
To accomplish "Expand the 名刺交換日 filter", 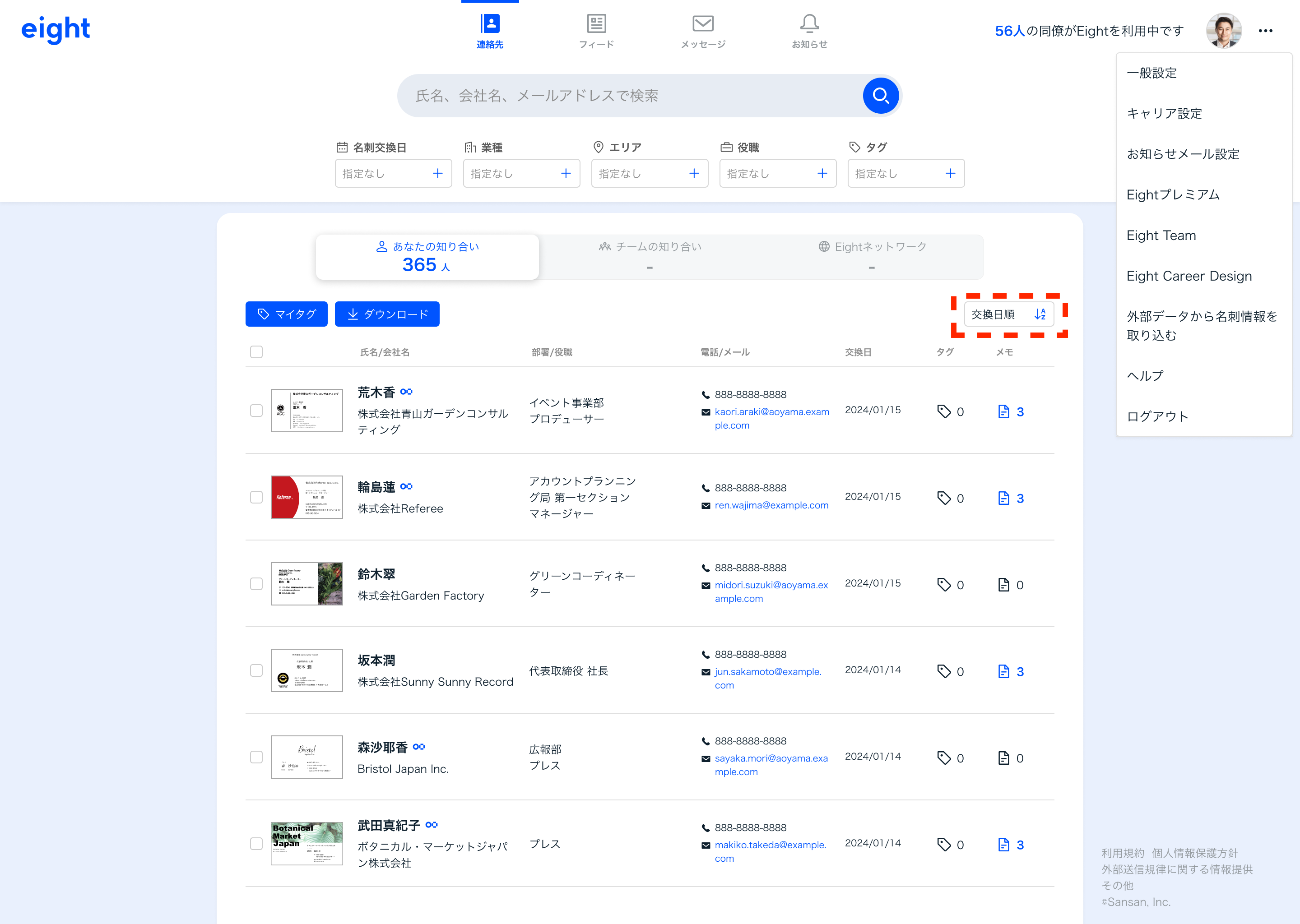I will [393, 174].
